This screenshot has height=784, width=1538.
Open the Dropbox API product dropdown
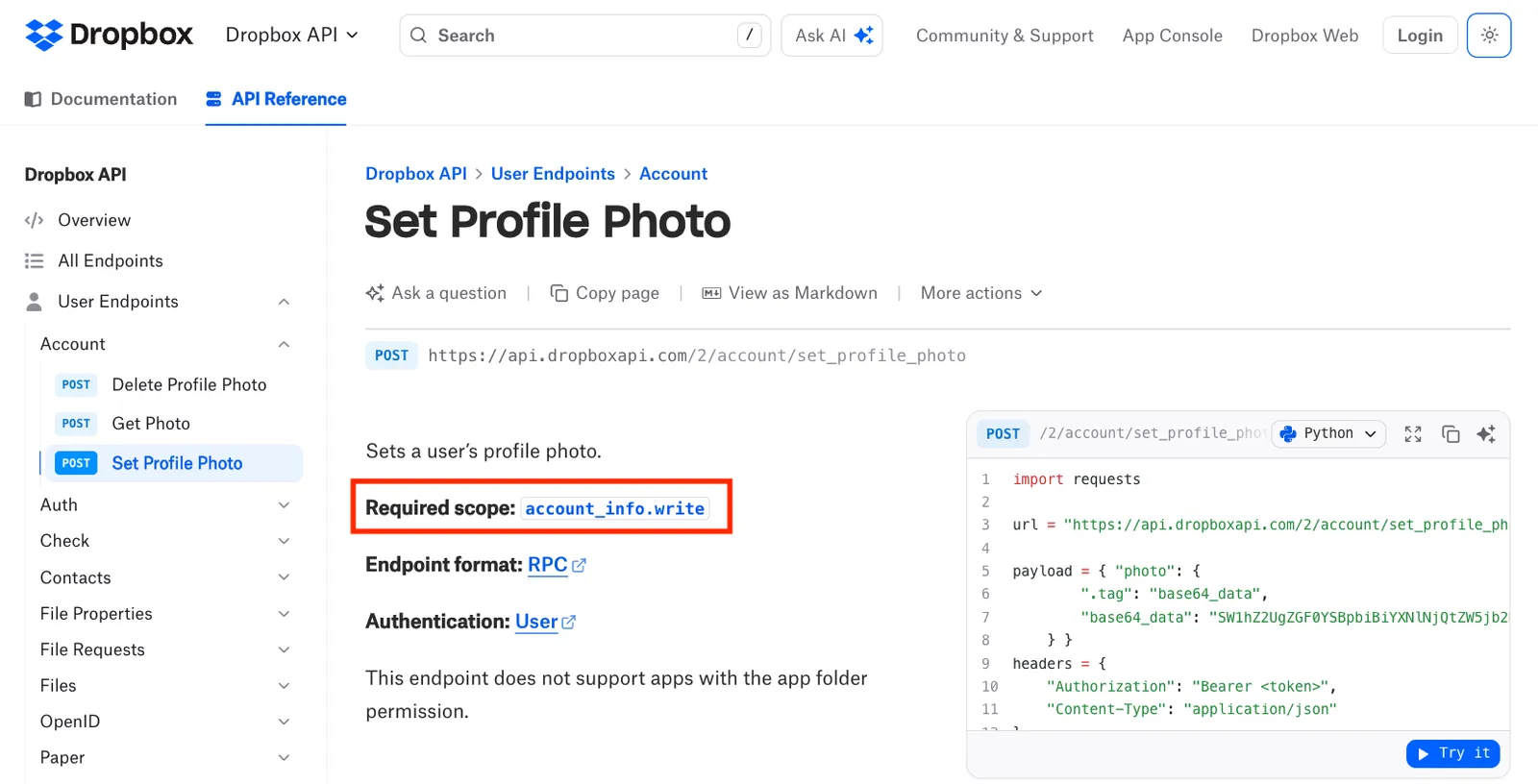pos(292,35)
